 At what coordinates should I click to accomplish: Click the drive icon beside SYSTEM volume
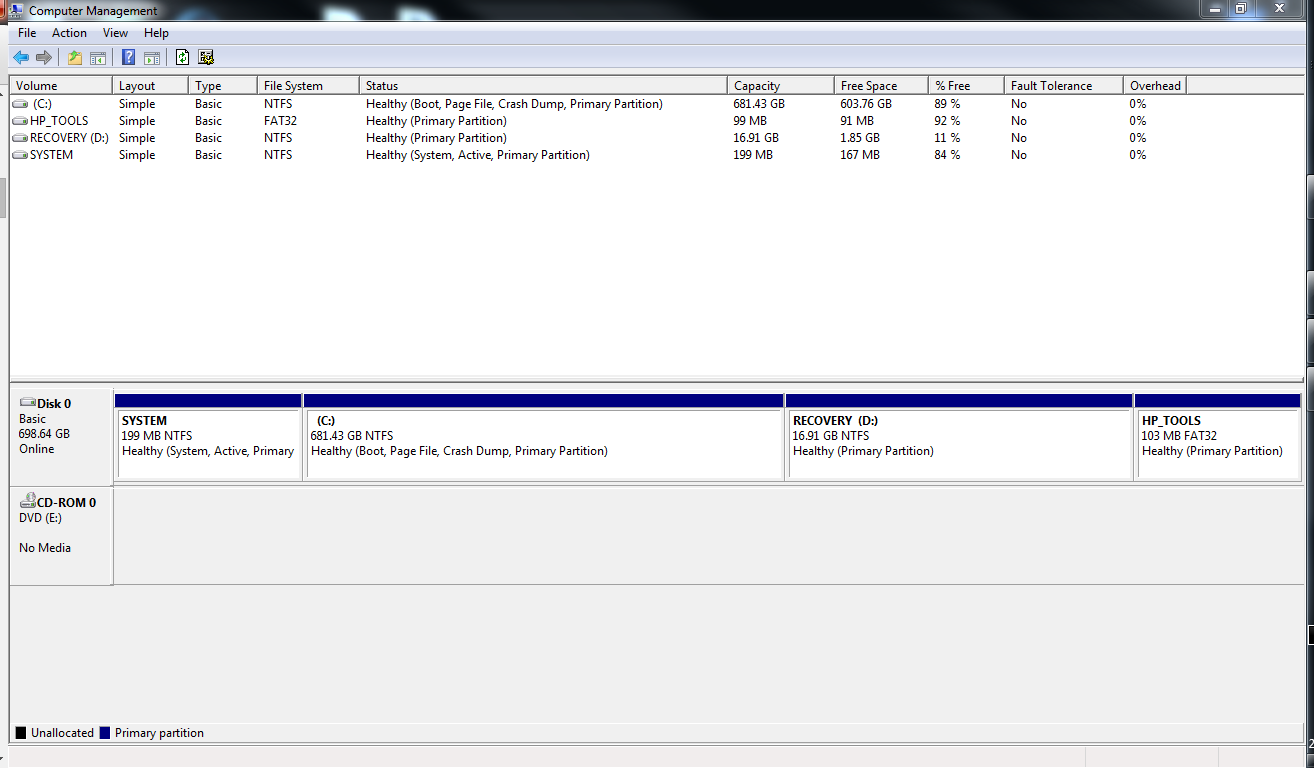point(20,155)
